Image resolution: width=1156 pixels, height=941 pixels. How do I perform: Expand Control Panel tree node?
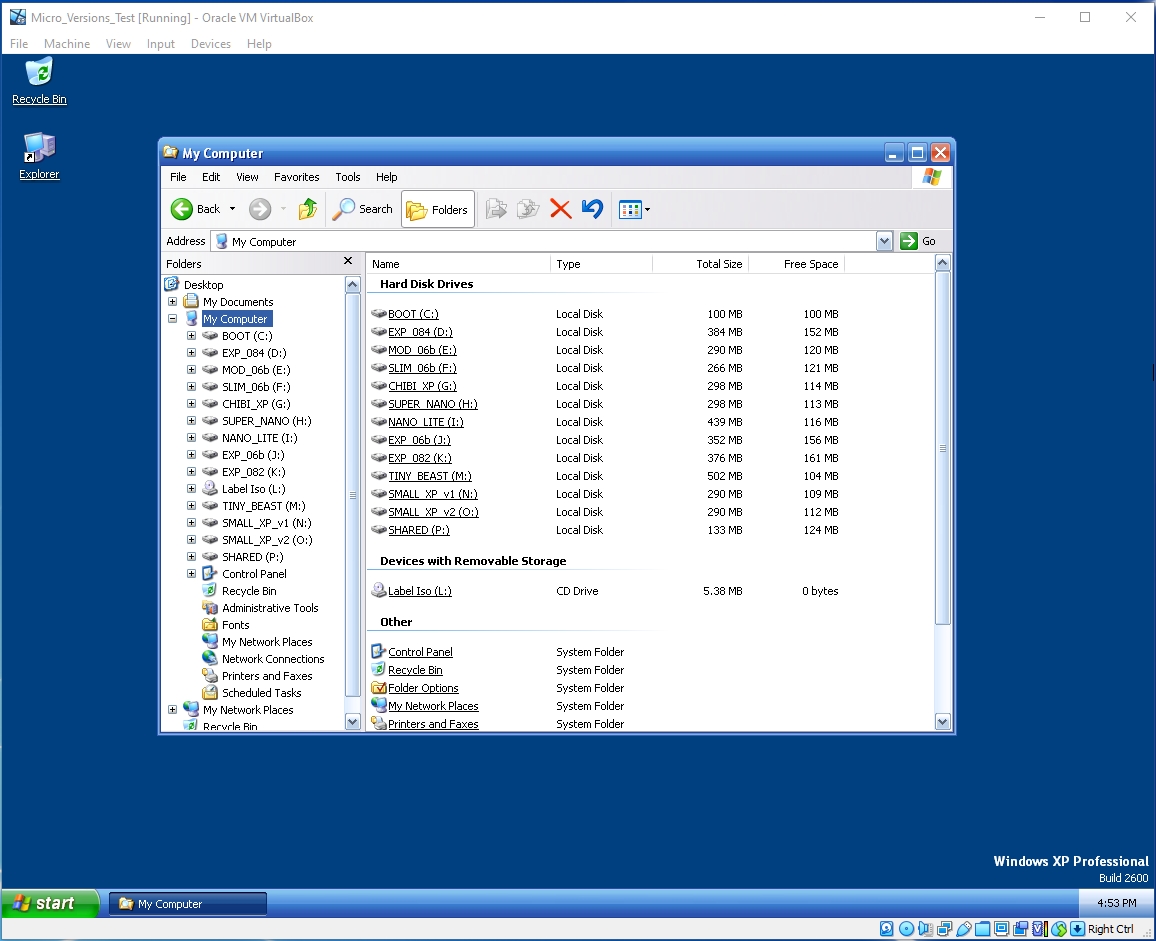191,574
